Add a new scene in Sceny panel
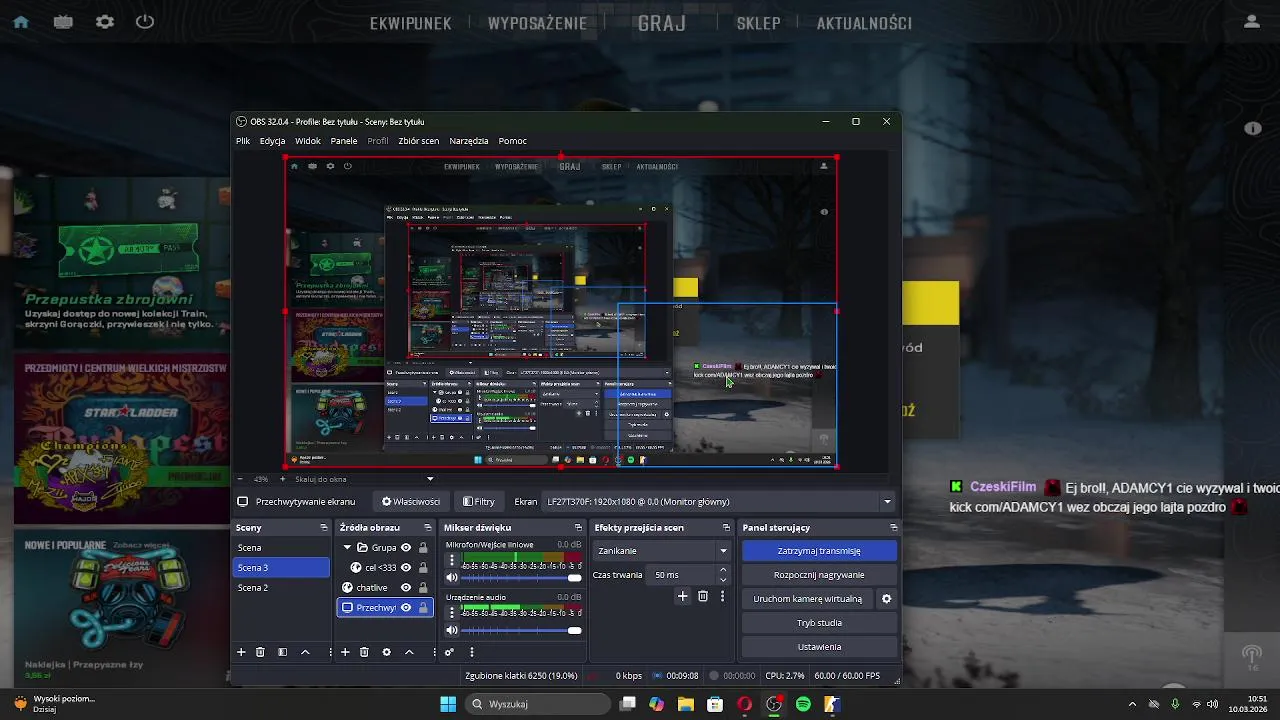Image resolution: width=1280 pixels, height=720 pixels. pyautogui.click(x=241, y=652)
